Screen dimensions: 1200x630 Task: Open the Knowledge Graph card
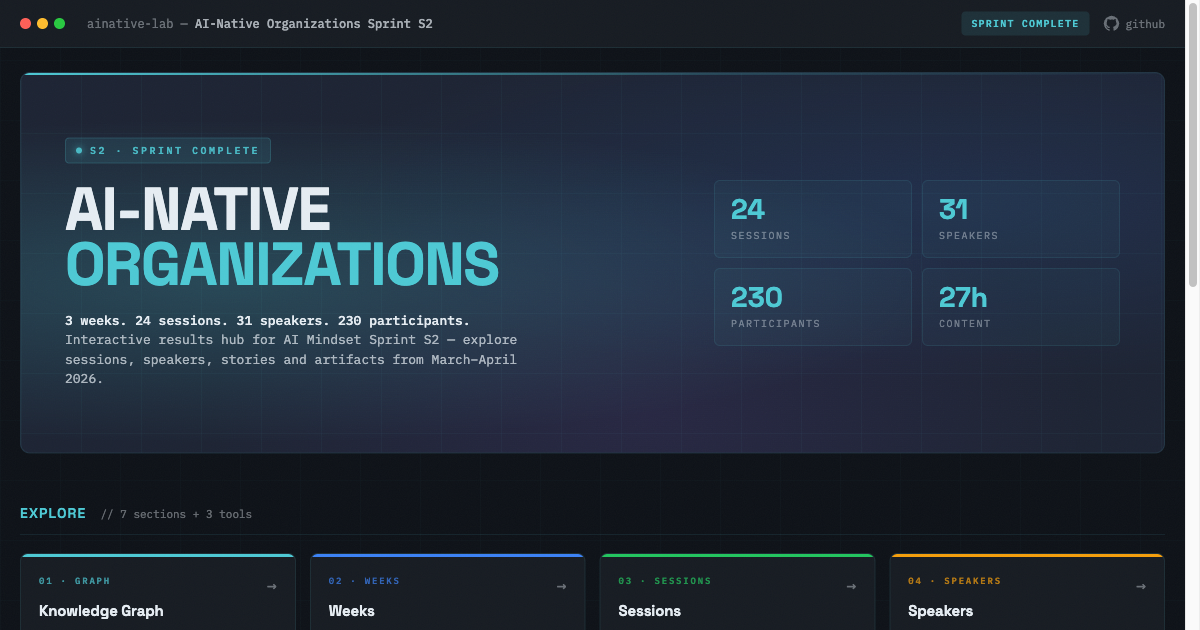158,592
